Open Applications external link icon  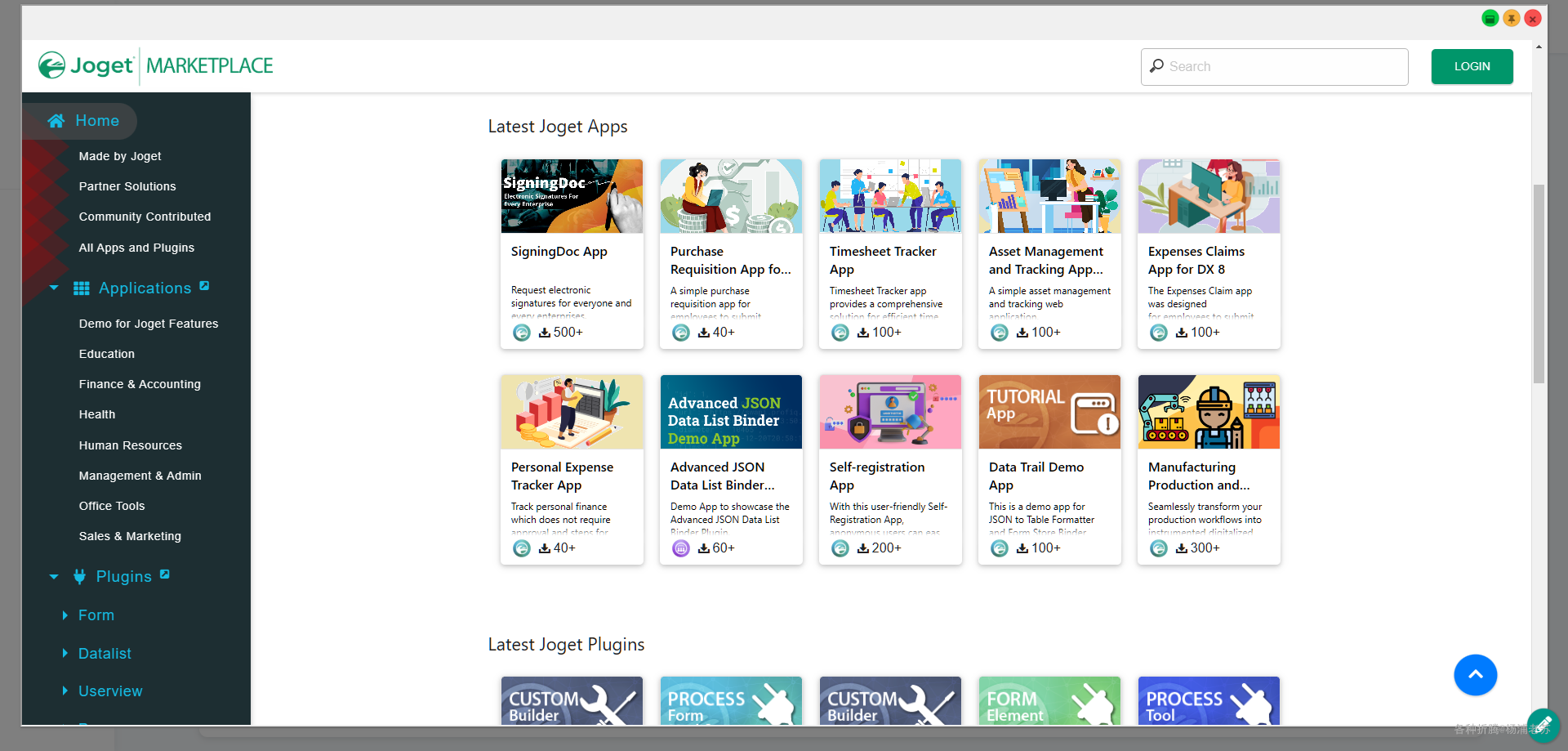tap(204, 286)
